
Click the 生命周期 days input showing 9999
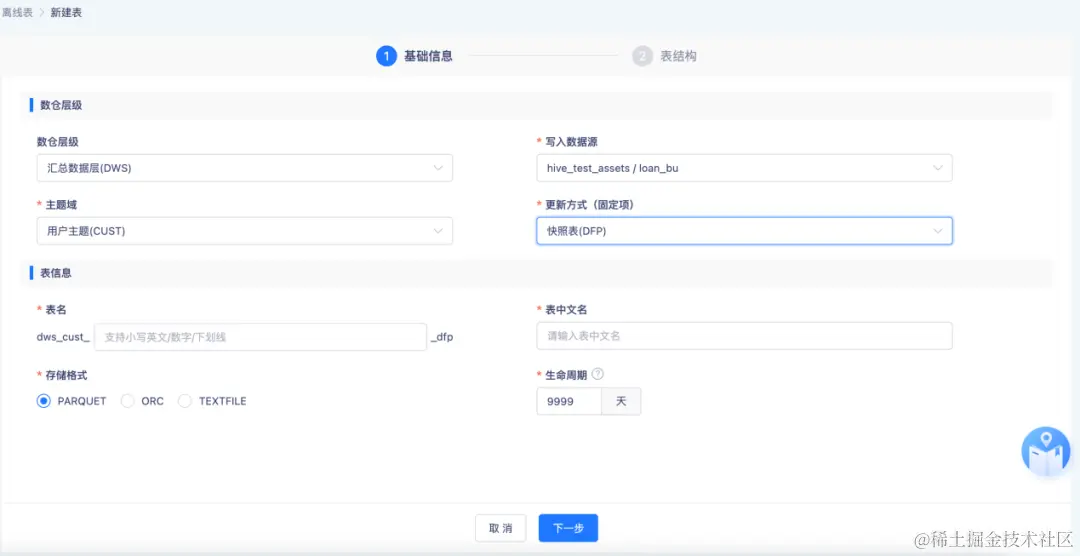[x=569, y=401]
